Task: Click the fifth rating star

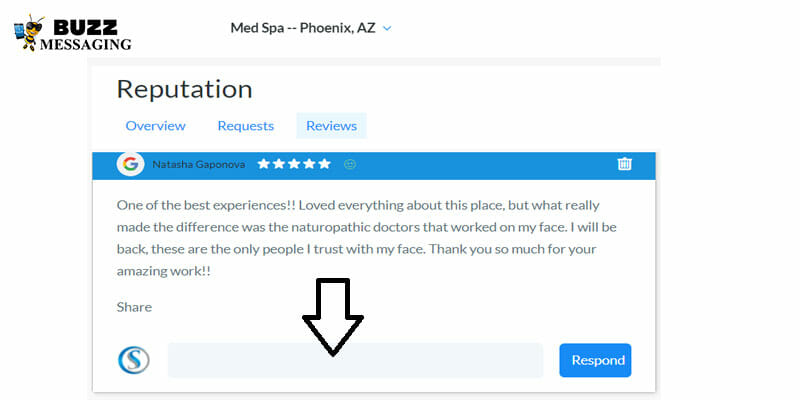Action: point(324,164)
